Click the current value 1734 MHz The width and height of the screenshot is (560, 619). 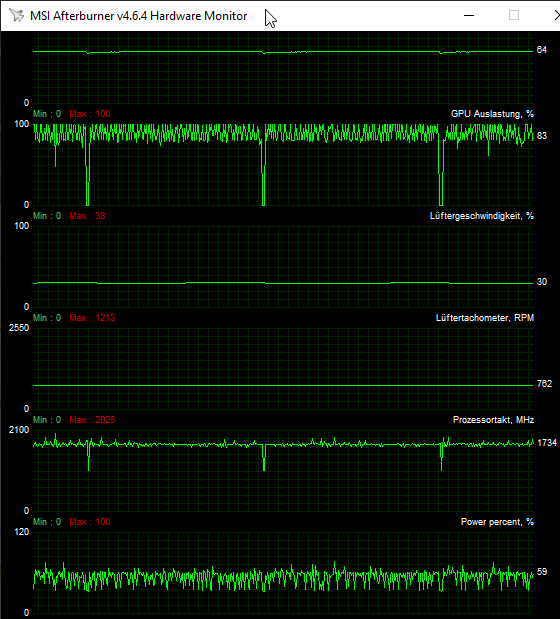coord(547,443)
